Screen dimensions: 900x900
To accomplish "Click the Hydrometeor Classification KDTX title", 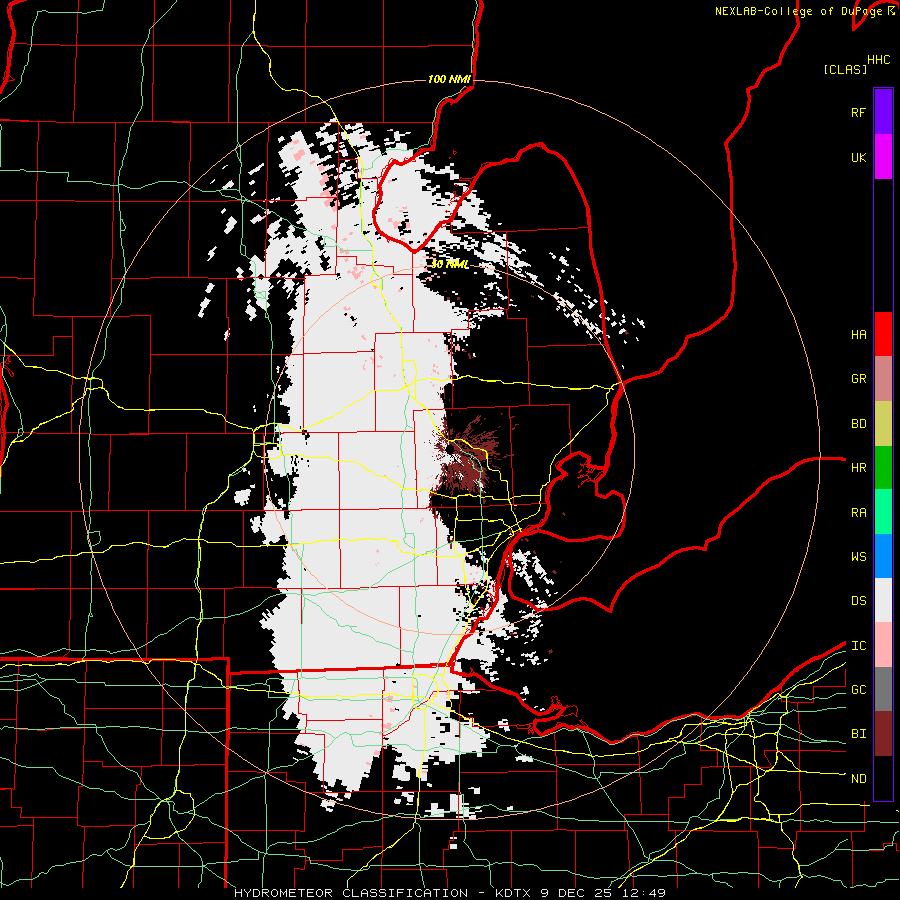I will [450, 893].
